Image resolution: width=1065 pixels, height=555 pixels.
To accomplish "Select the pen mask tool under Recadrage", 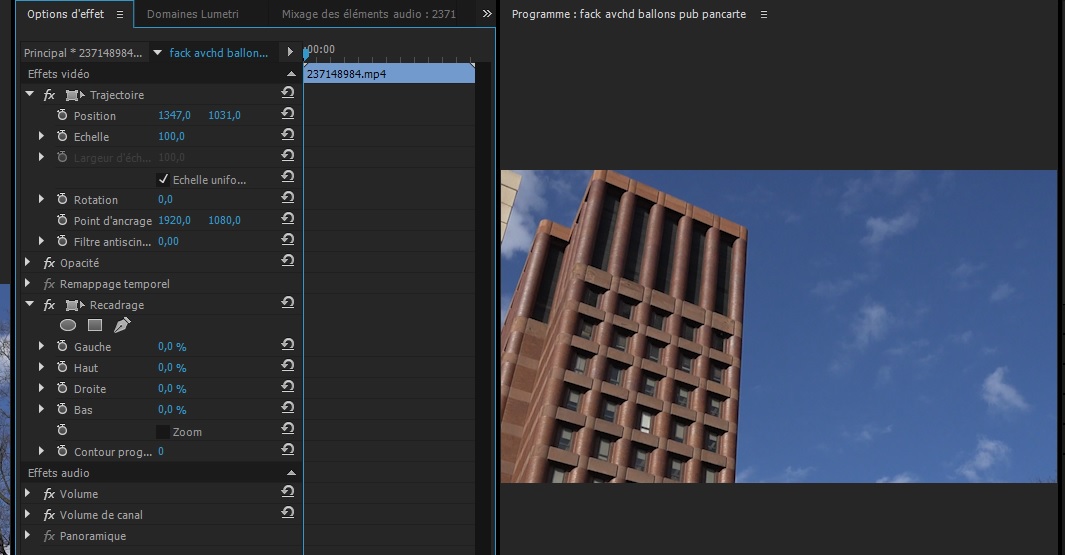I will 122,325.
